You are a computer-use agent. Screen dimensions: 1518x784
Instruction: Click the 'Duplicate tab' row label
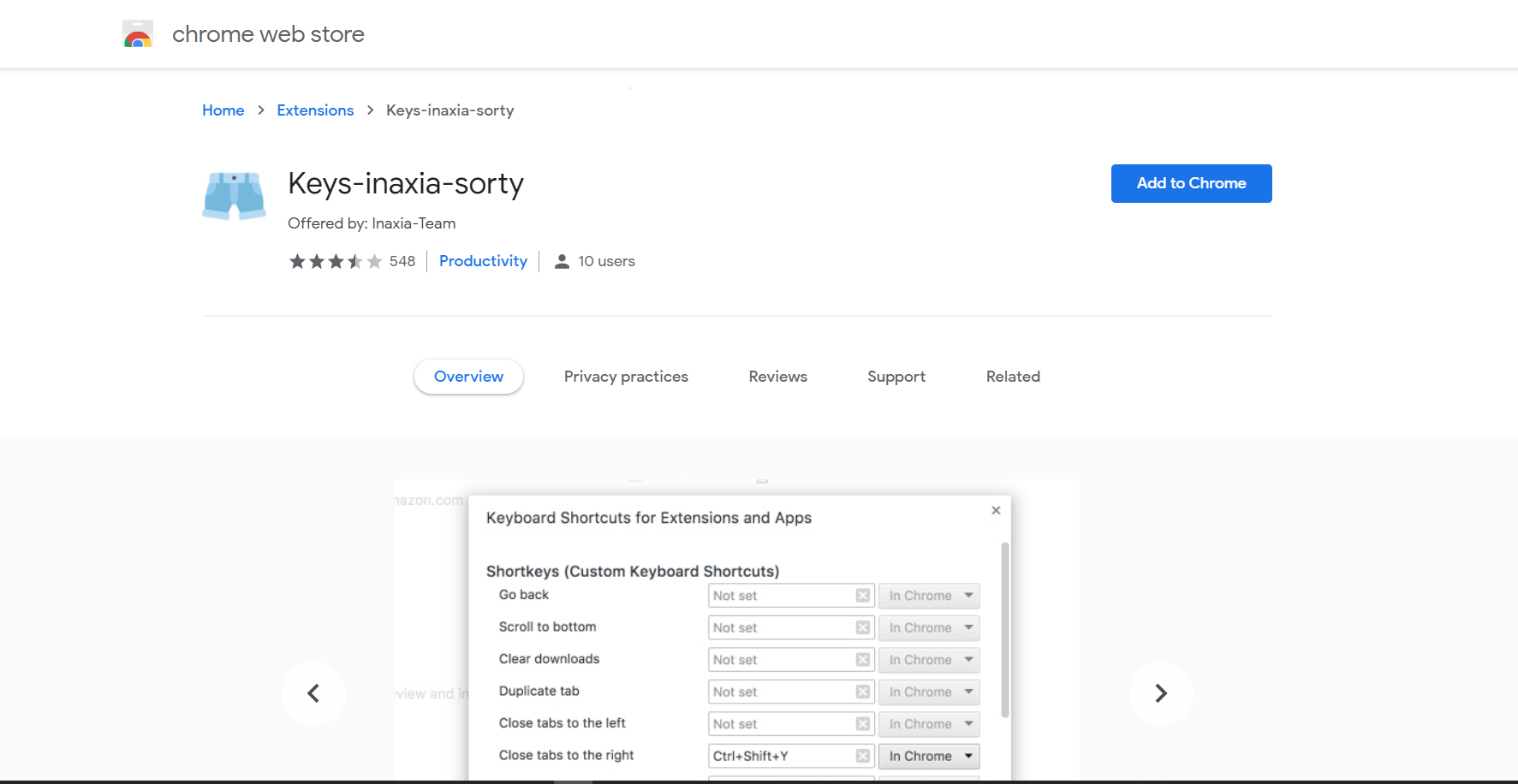point(539,691)
